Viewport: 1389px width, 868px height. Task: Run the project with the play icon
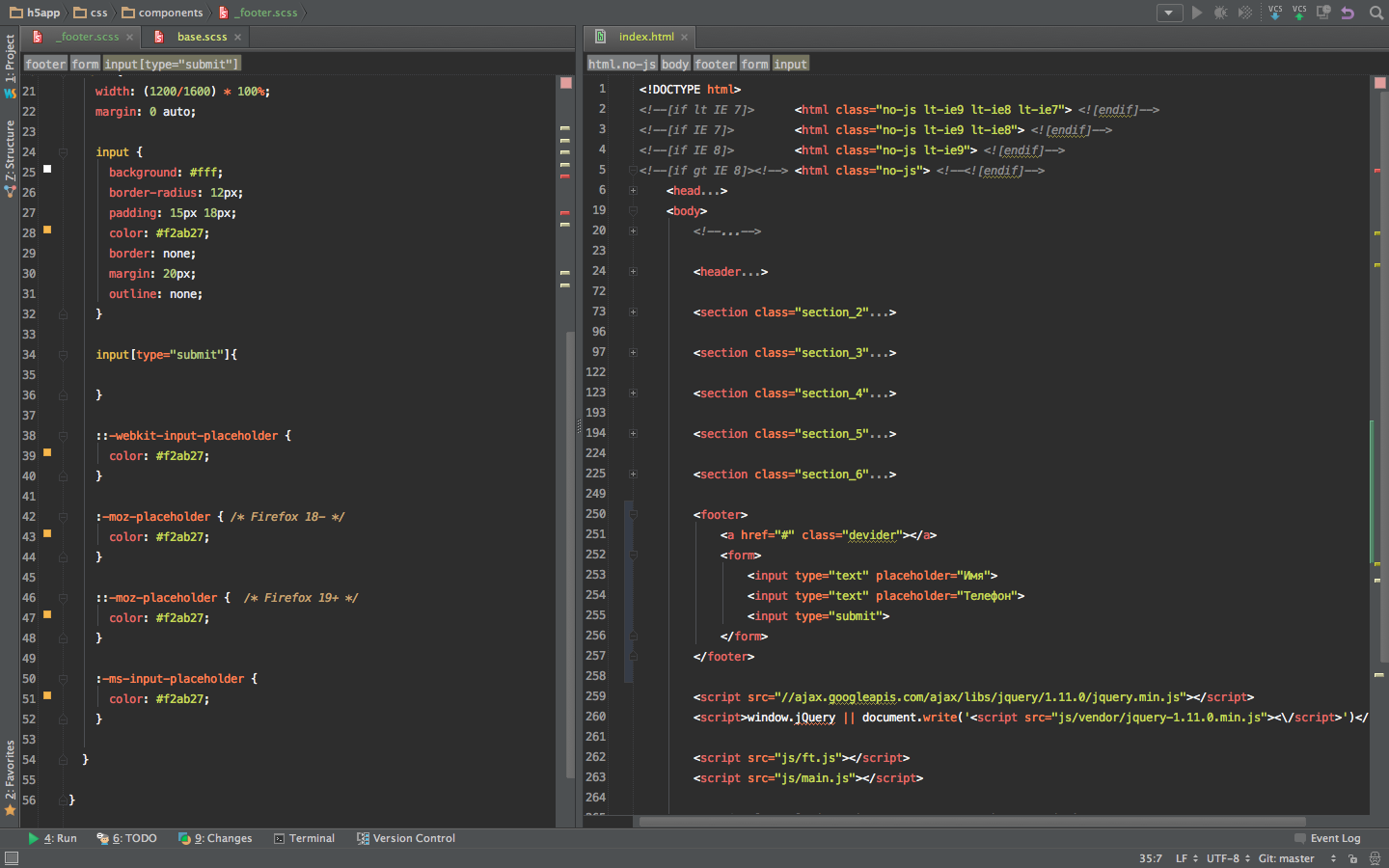point(1197,13)
